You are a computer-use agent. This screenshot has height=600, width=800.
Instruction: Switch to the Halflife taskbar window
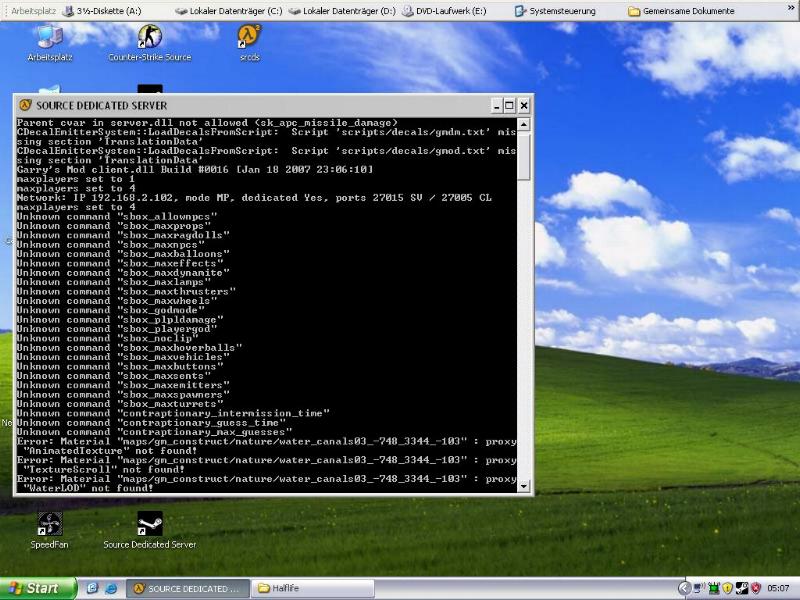point(313,589)
